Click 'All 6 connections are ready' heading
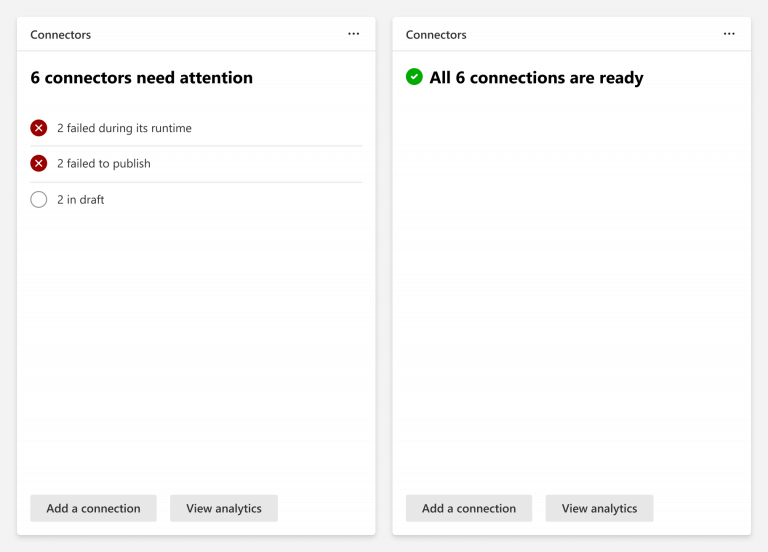The width and height of the screenshot is (768, 552). pyautogui.click(x=536, y=77)
